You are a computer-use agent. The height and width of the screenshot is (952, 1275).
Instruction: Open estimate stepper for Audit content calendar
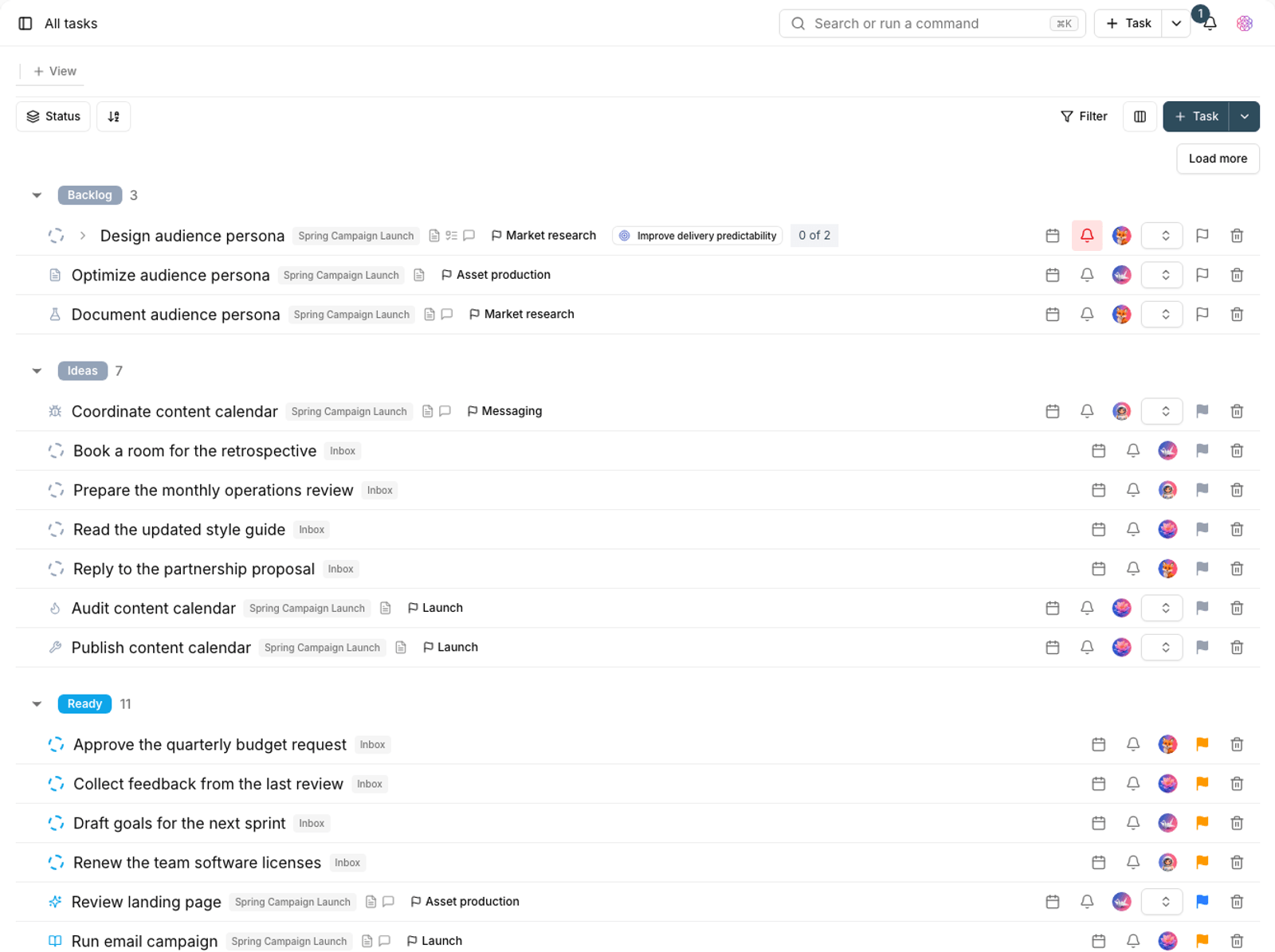(x=1162, y=608)
